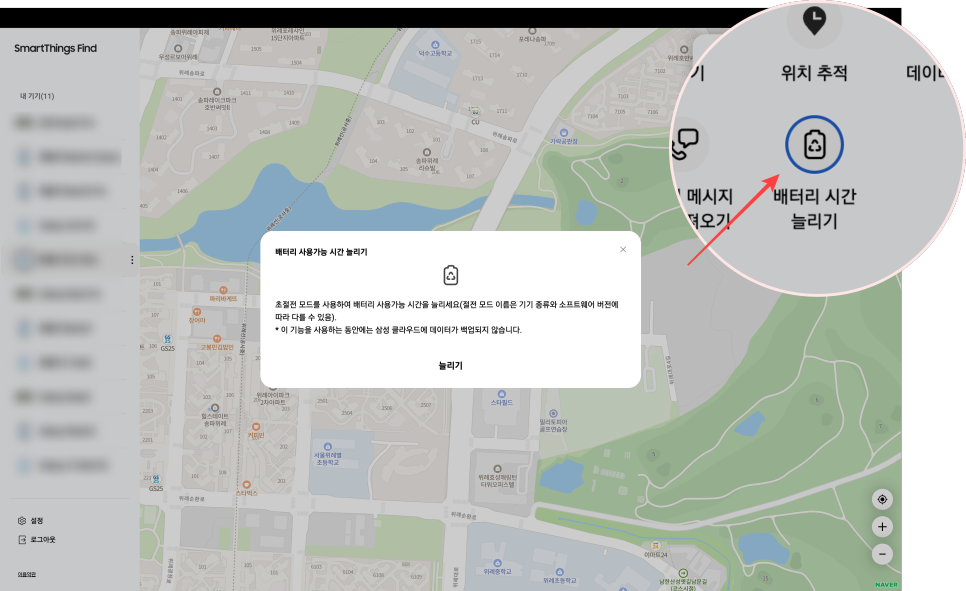Click 위치 추적 icon in magnified callout

click(x=814, y=21)
